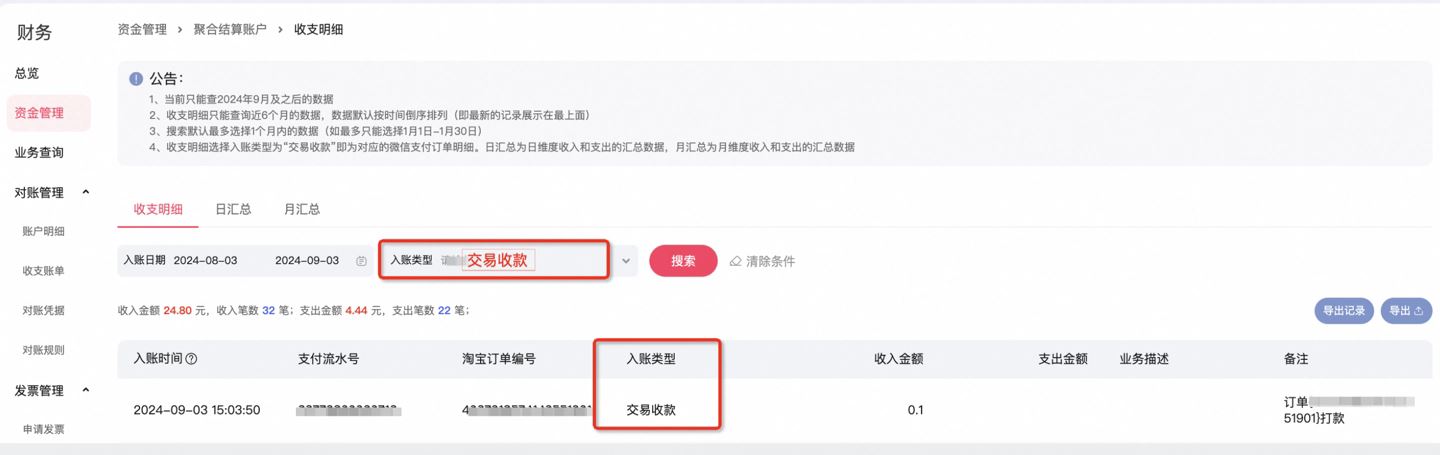Click the start date 2024-08-03 field

[205, 261]
